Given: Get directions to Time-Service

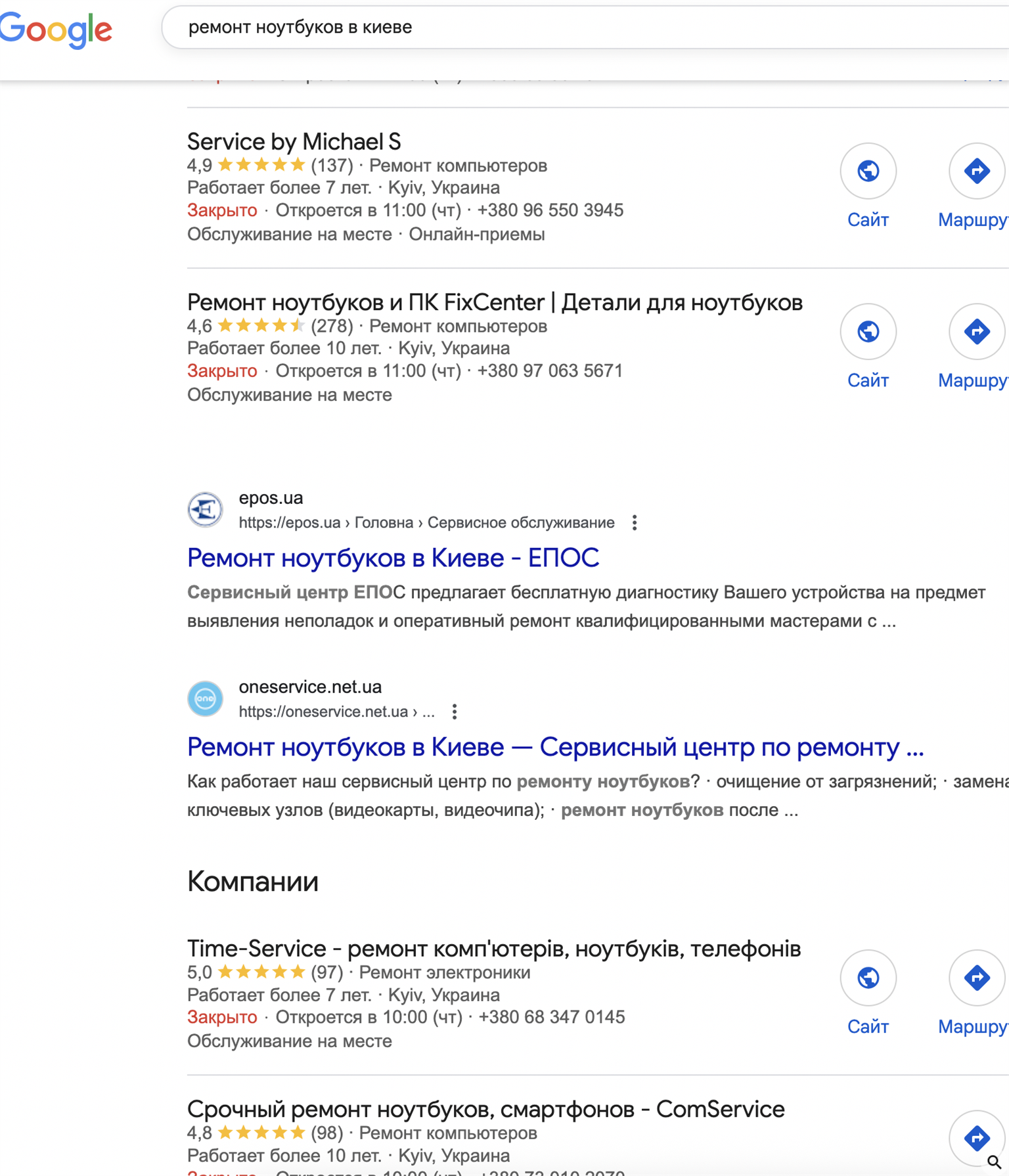Looking at the screenshot, I should pyautogui.click(x=976, y=978).
